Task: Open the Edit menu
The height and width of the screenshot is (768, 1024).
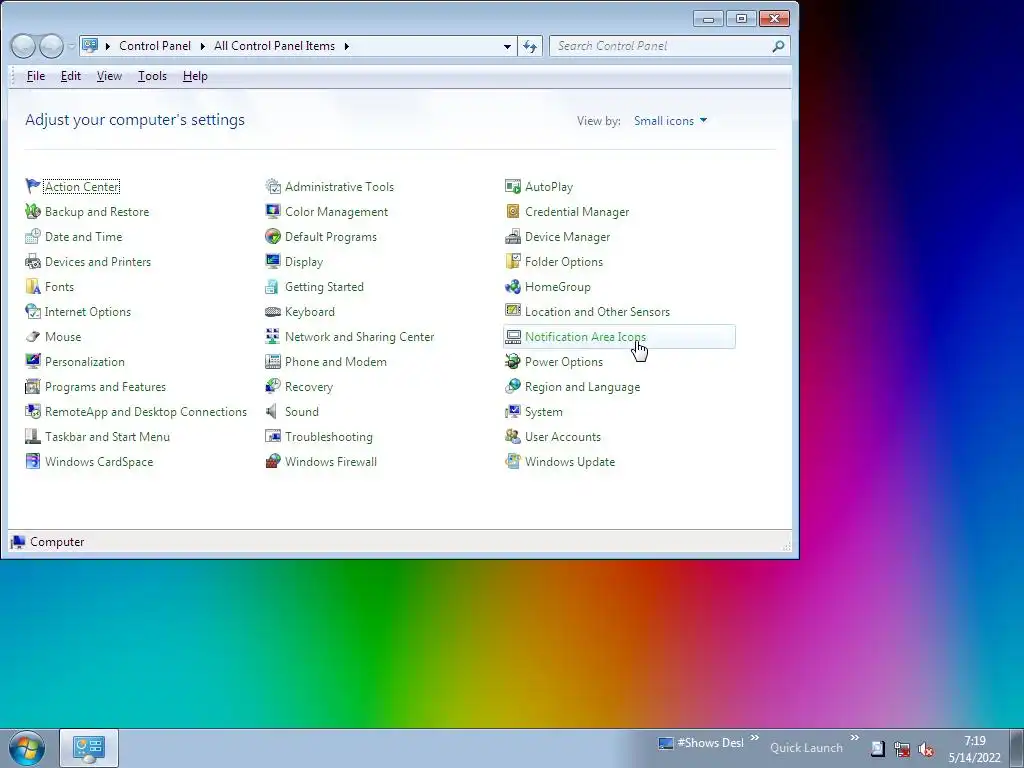Action: pos(71,76)
